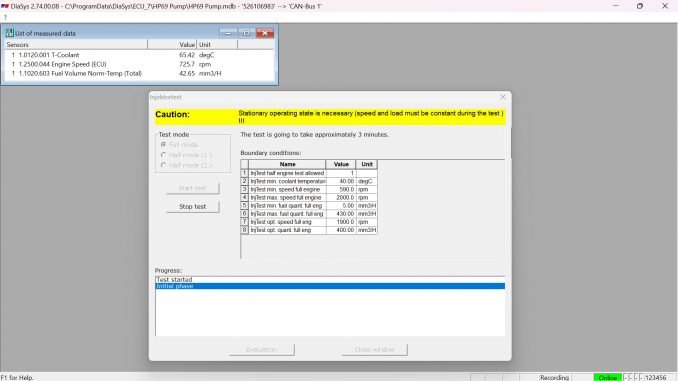
Task: Click the Sensors column header
Action: click(x=76, y=45)
